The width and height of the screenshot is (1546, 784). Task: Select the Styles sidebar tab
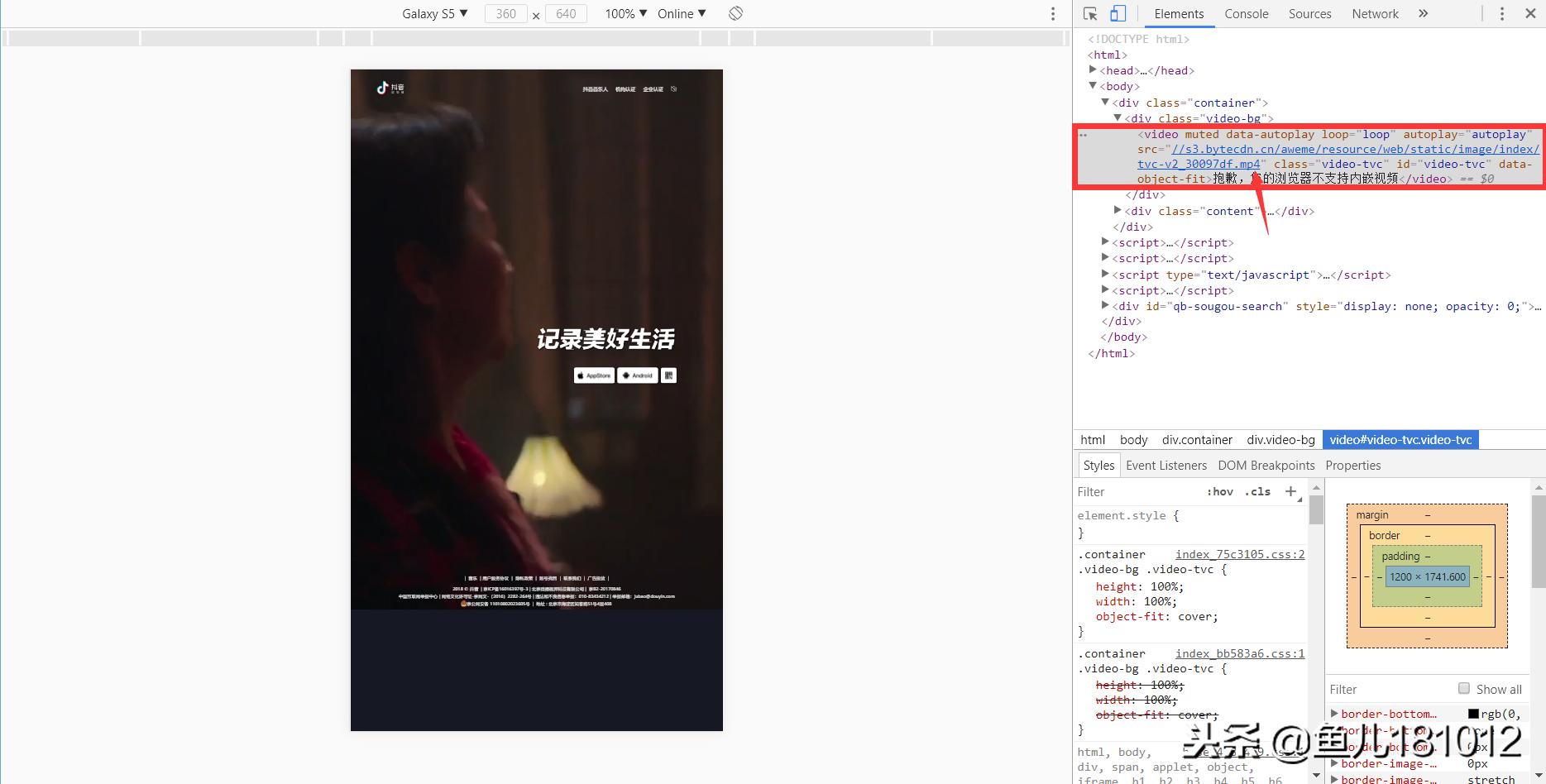click(1099, 466)
